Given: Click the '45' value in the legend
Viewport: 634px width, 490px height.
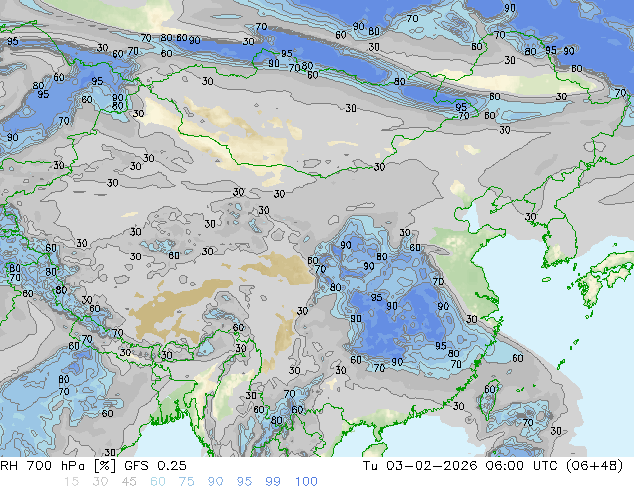Looking at the screenshot, I should tap(129, 482).
